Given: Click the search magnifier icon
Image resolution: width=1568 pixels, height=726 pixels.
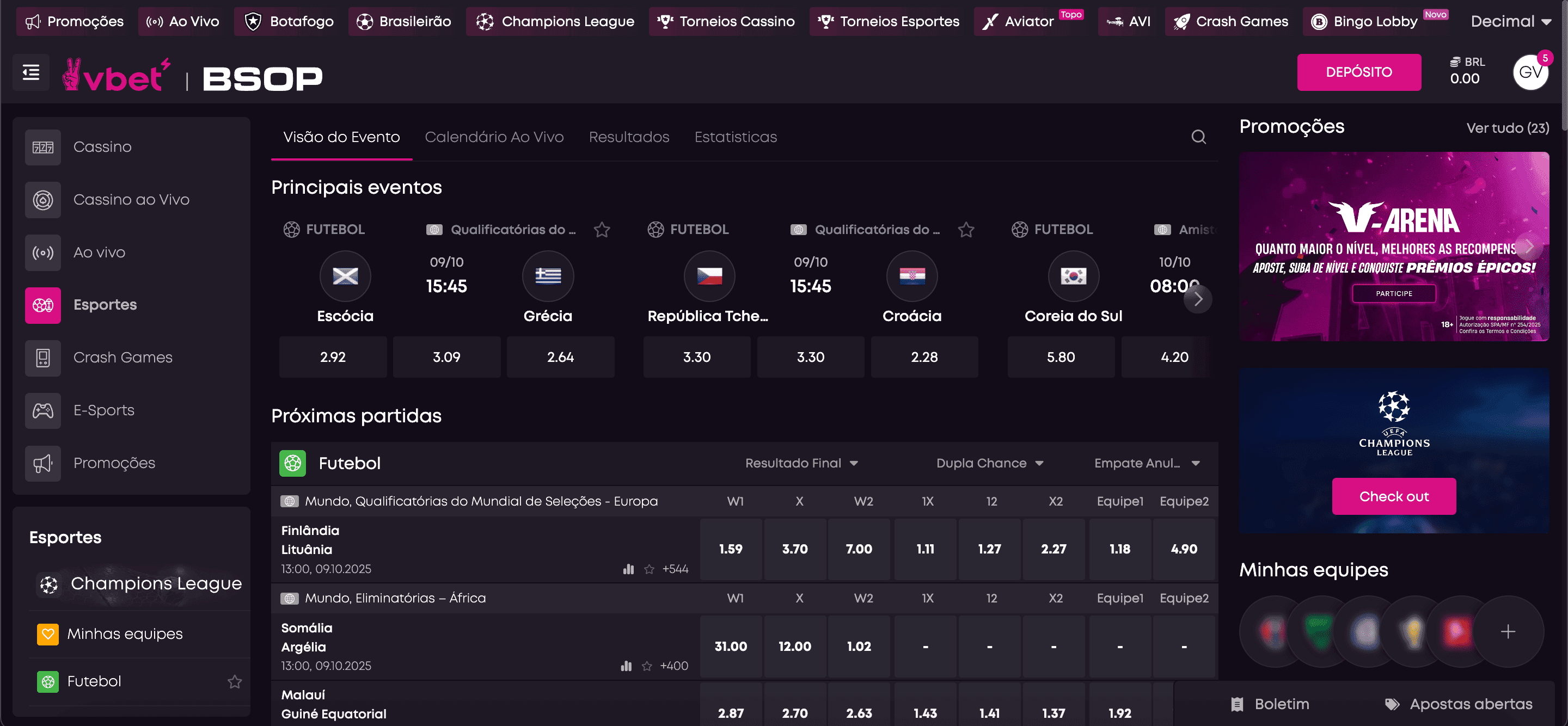Looking at the screenshot, I should coord(1198,137).
